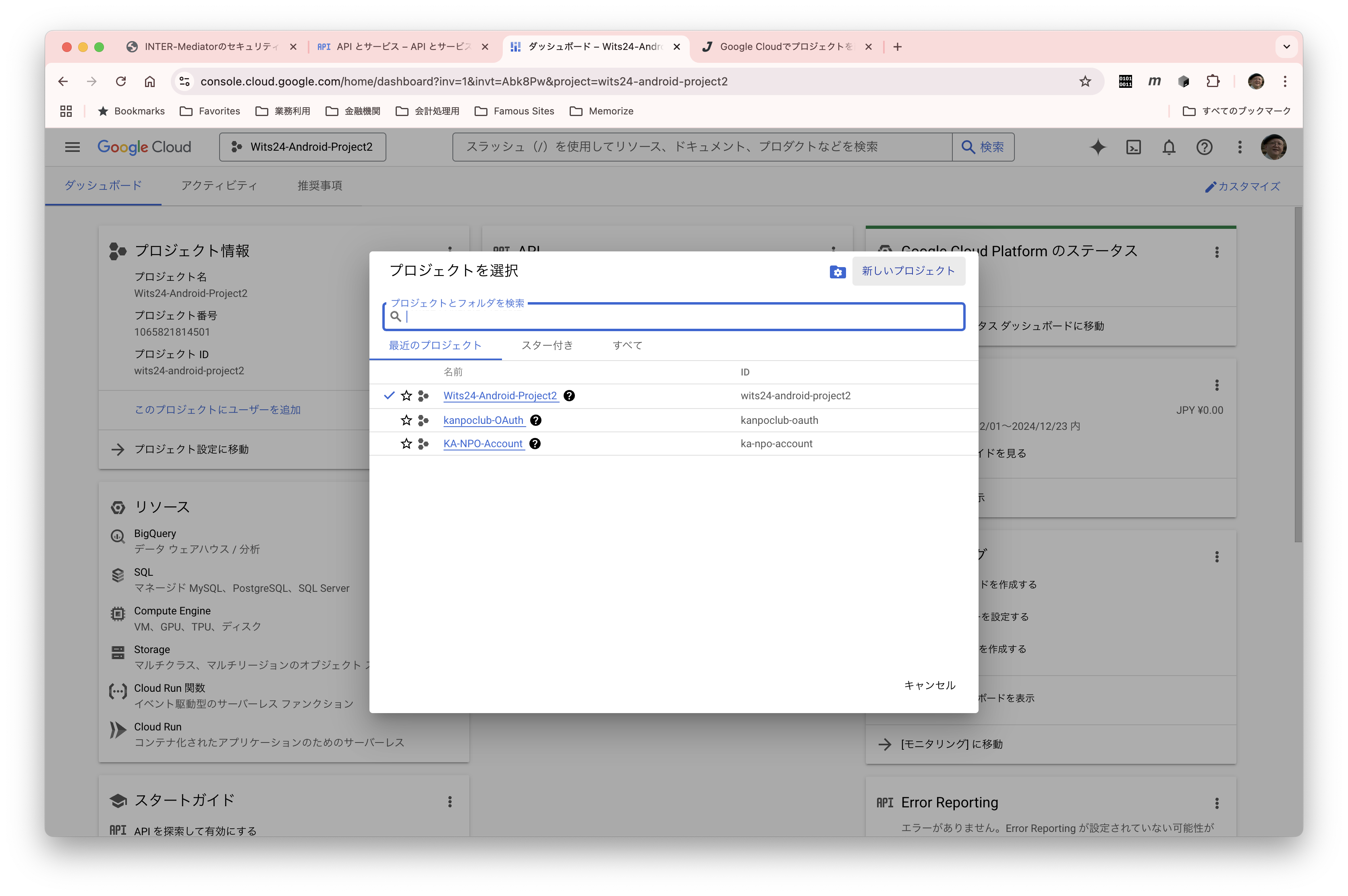Switch to the INTER-Mediator security tab

click(x=212, y=47)
